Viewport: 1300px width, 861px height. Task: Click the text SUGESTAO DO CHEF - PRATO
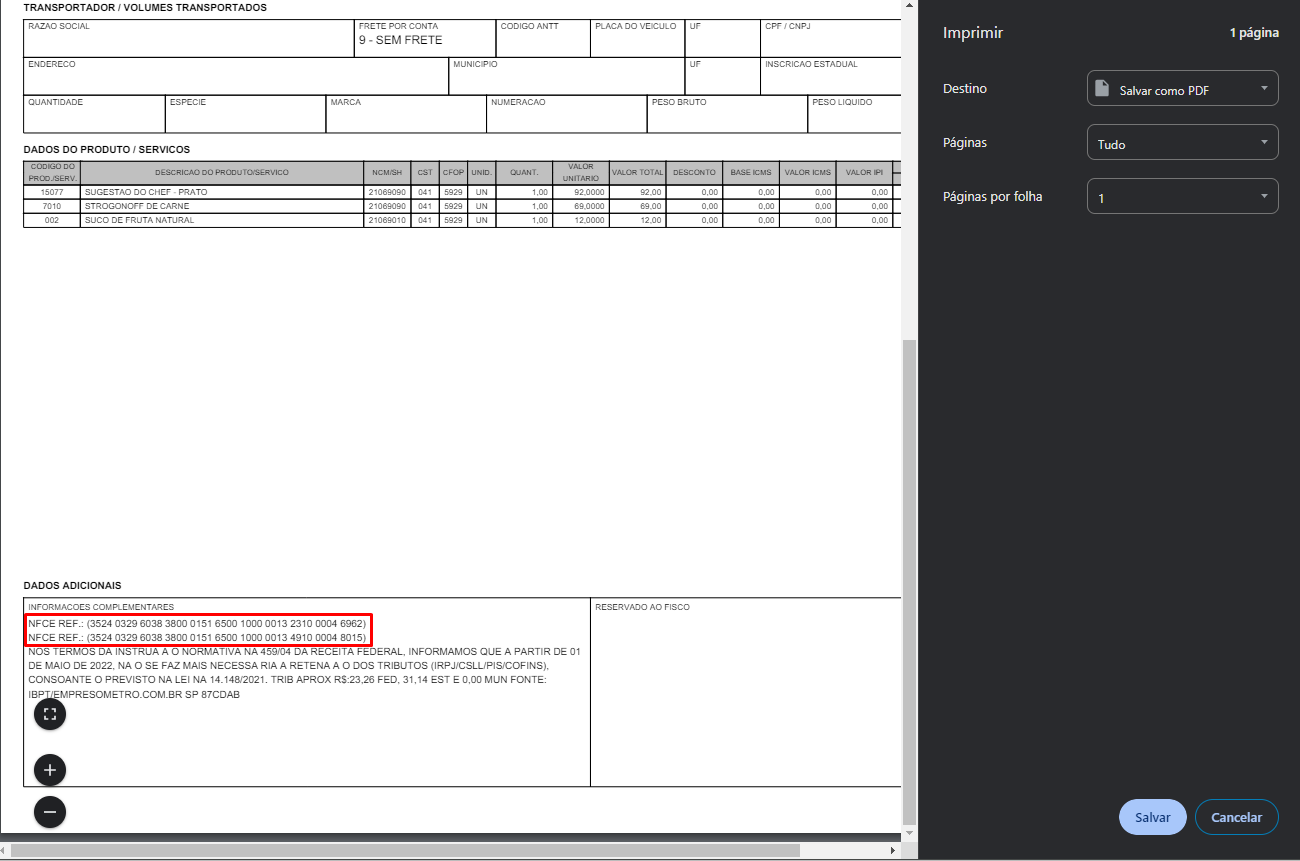pos(146,192)
